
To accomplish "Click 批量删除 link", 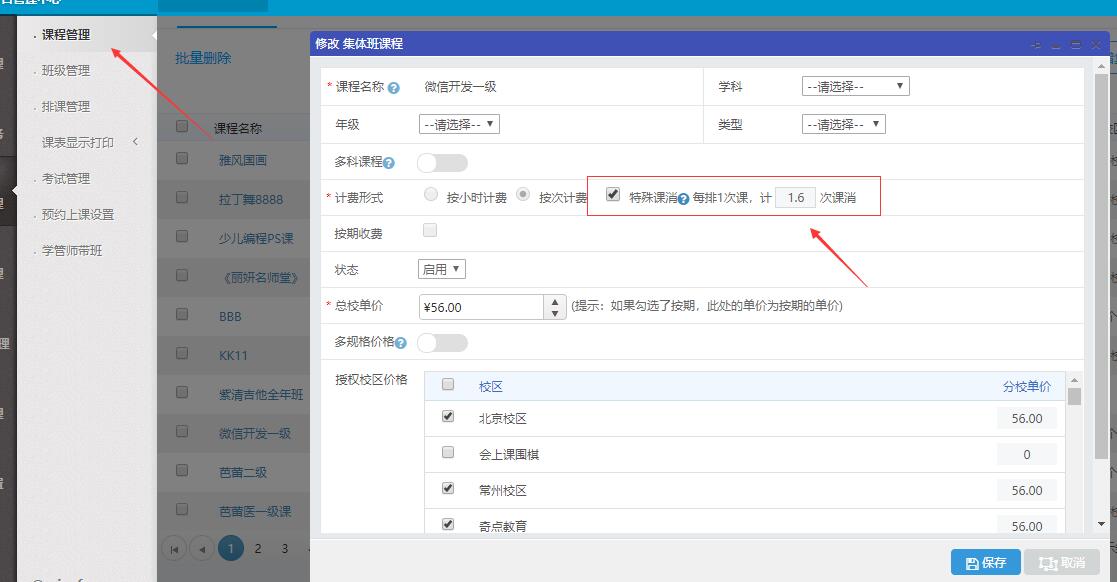I will pos(203,58).
